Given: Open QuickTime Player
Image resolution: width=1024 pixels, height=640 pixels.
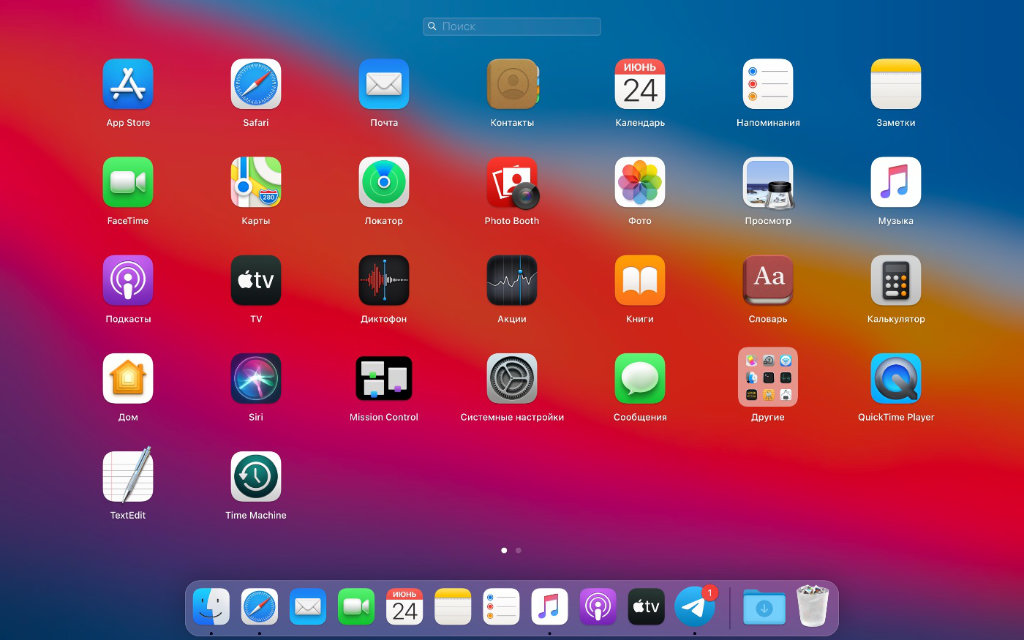Looking at the screenshot, I should pos(896,378).
